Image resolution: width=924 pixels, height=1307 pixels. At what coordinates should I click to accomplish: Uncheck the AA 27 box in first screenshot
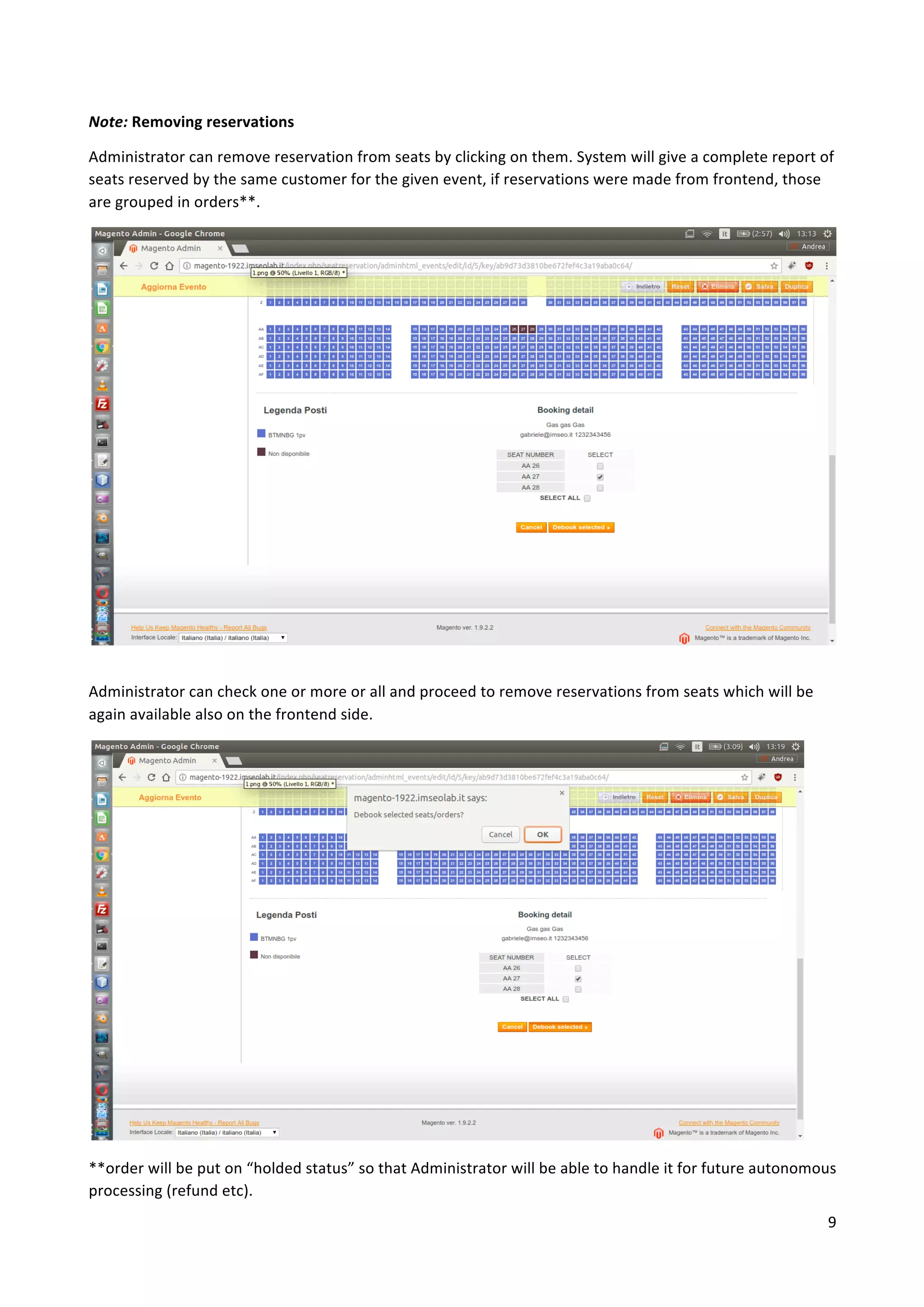(x=600, y=477)
